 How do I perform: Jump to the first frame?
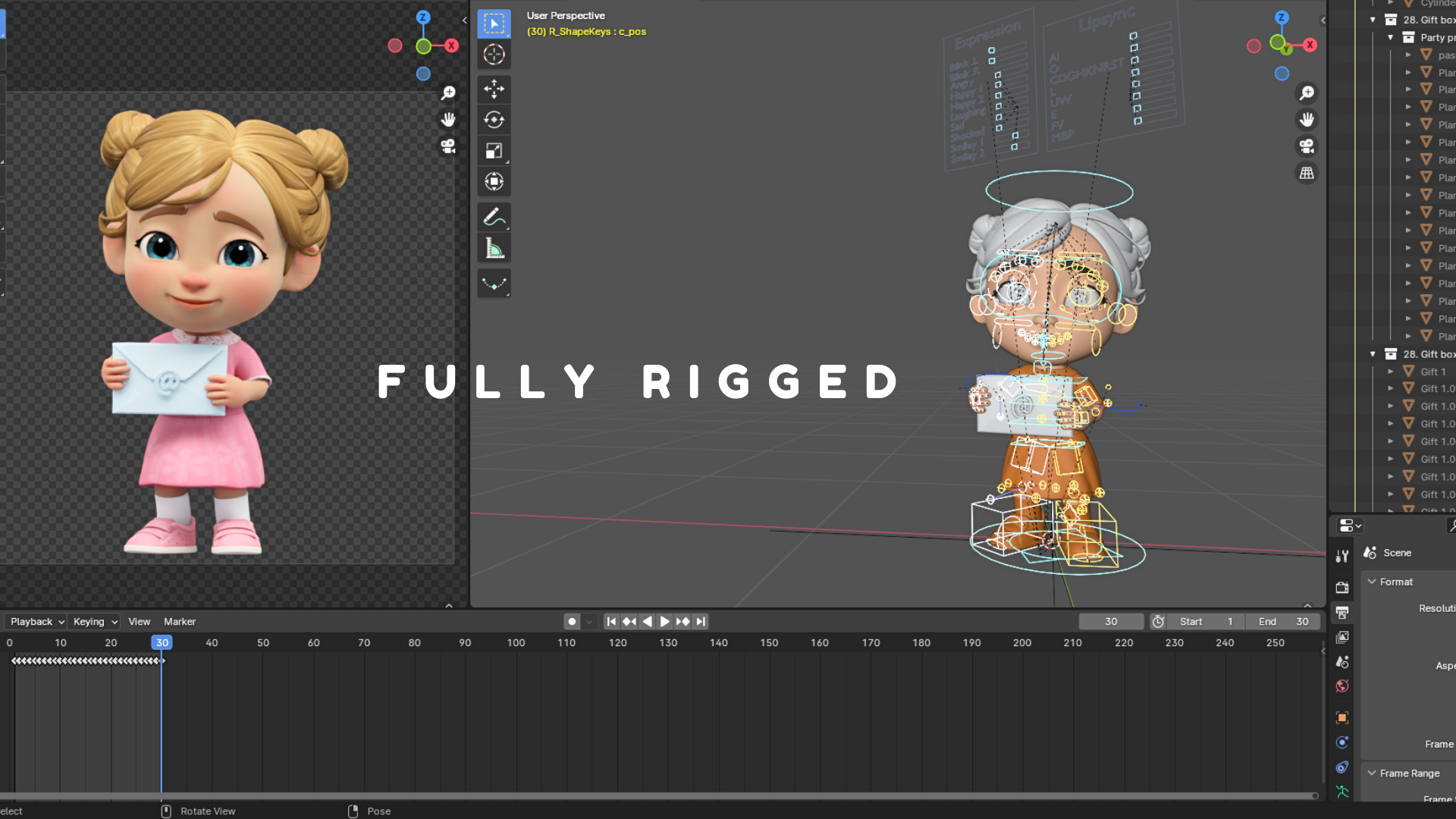click(611, 621)
